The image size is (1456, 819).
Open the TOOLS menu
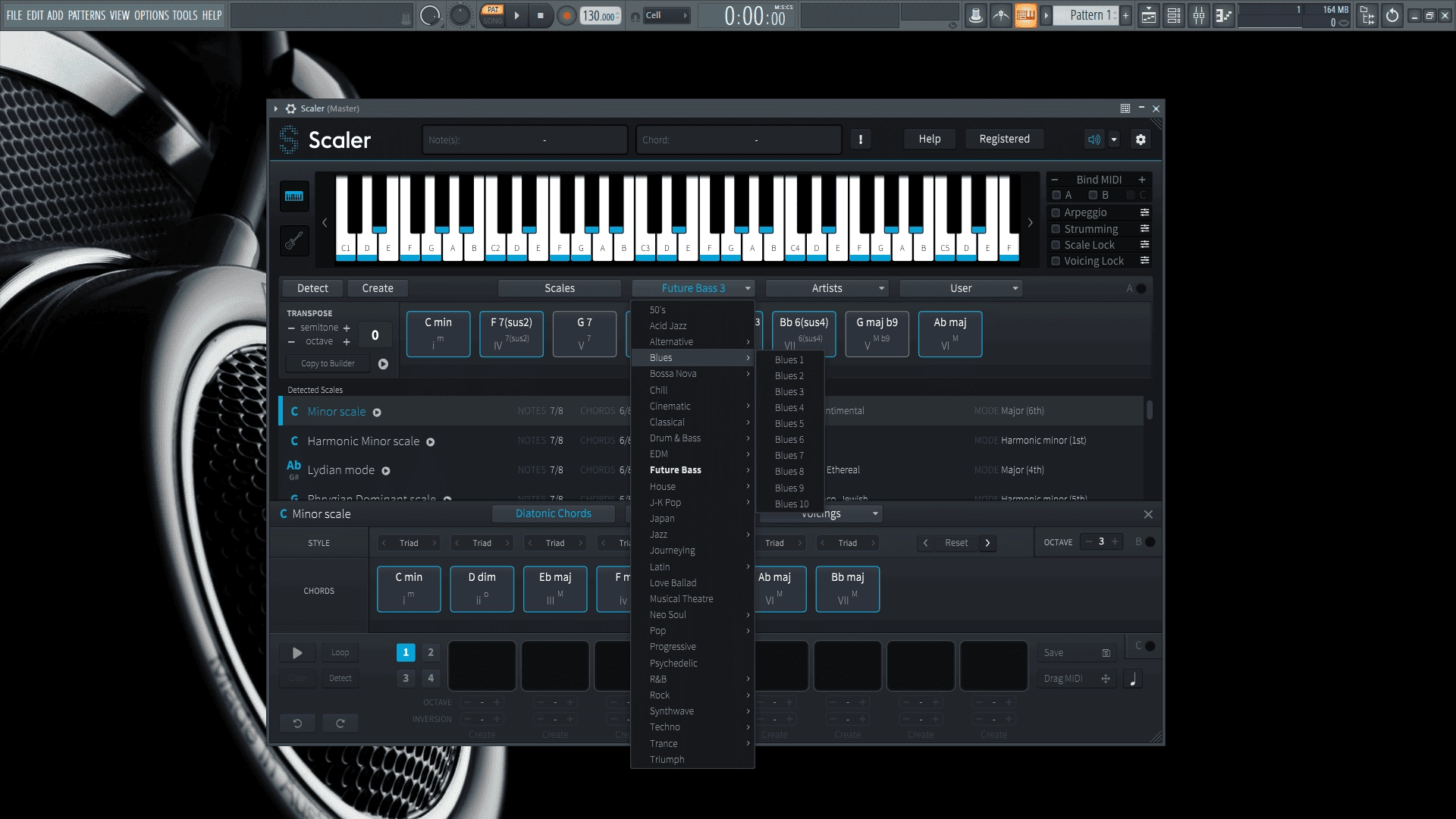(185, 15)
